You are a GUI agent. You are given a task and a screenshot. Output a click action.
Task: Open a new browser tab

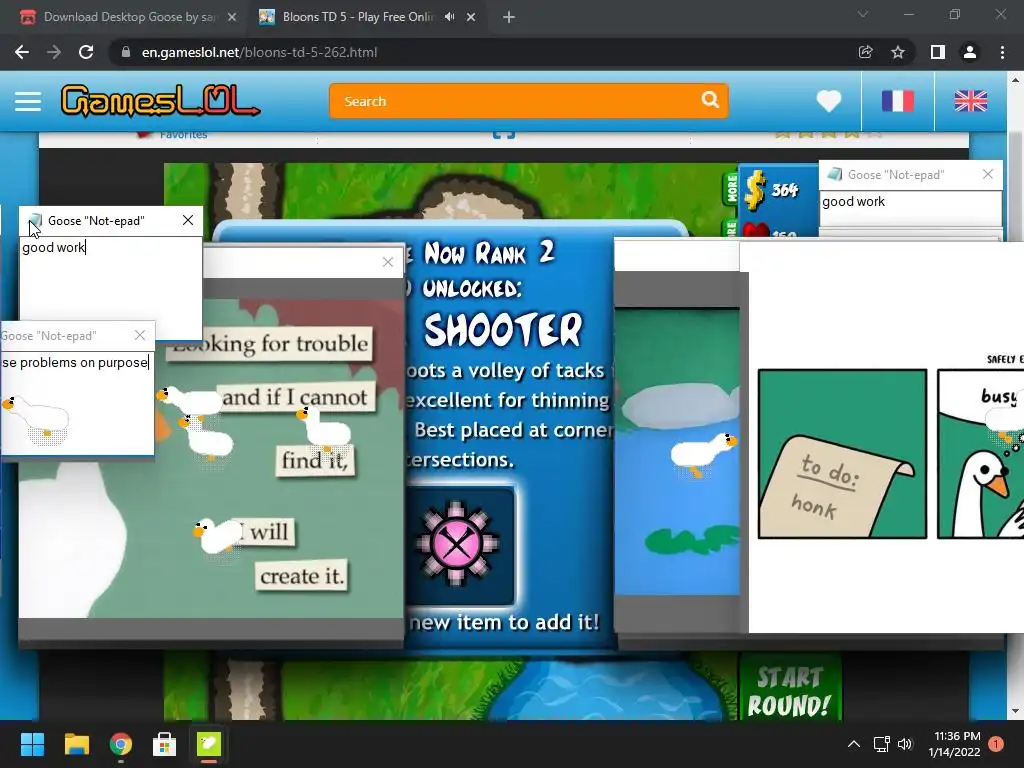click(509, 17)
